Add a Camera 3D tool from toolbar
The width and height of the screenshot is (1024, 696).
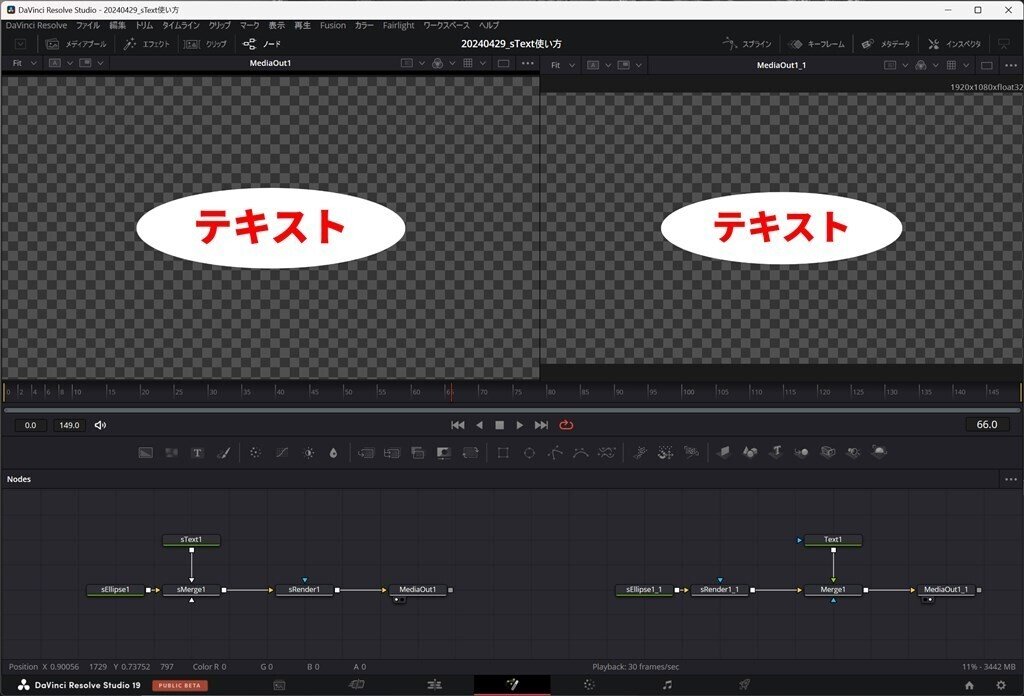pyautogui.click(x=827, y=452)
